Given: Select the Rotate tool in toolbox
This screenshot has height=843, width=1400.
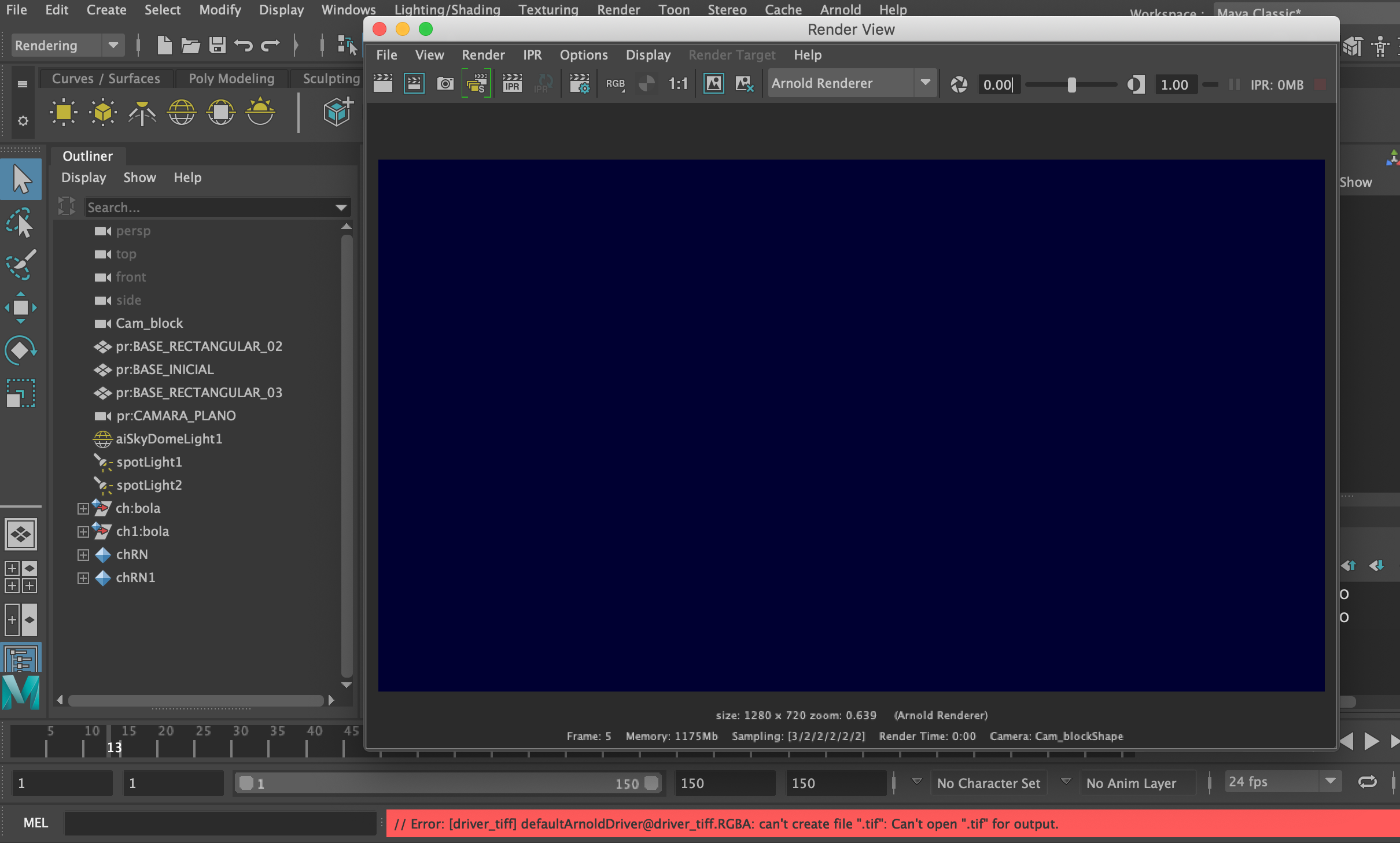Looking at the screenshot, I should pos(21,350).
